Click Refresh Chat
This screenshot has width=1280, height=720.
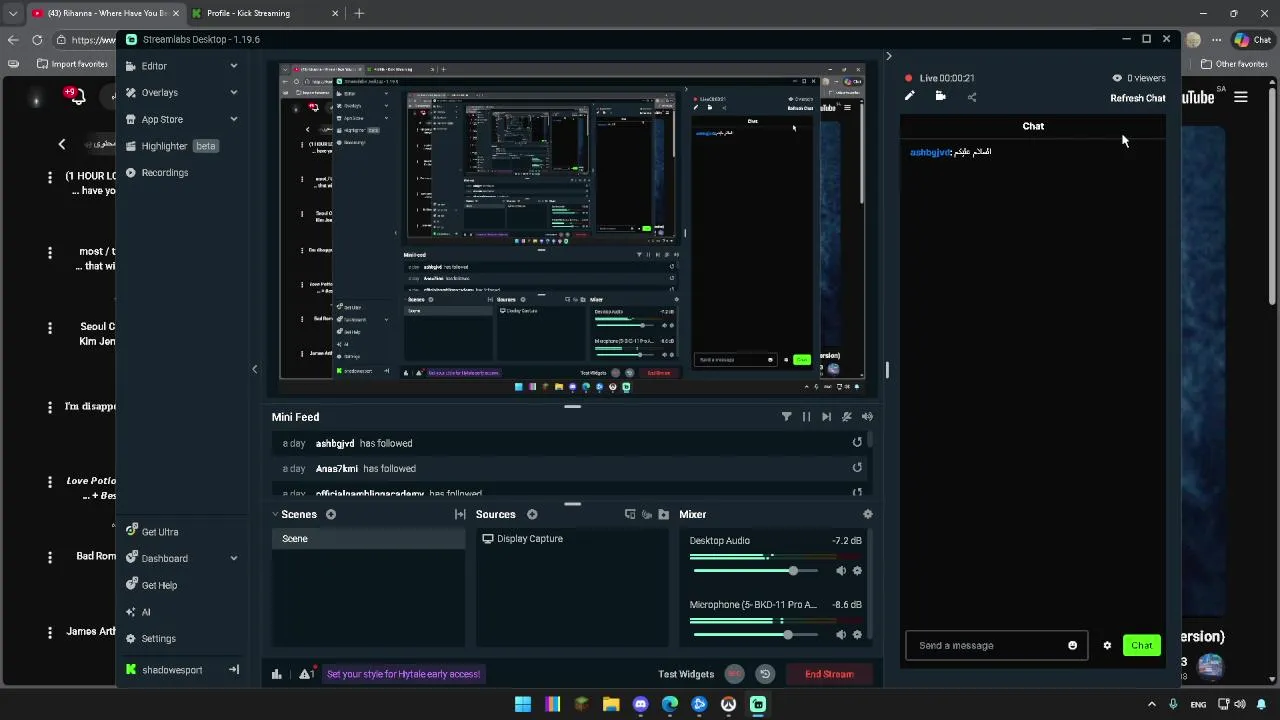click(1138, 98)
